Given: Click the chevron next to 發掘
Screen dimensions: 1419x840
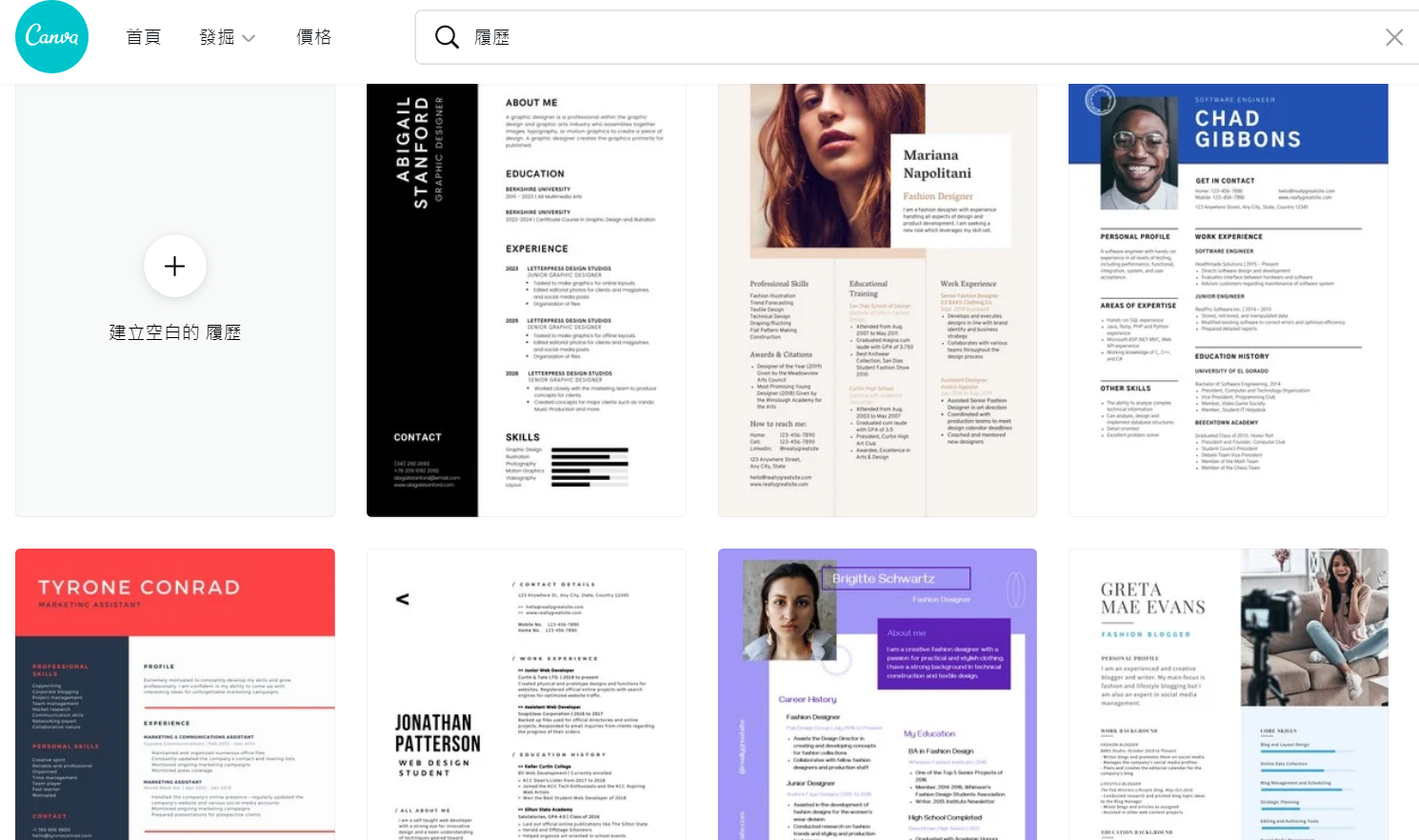Looking at the screenshot, I should click(x=249, y=38).
